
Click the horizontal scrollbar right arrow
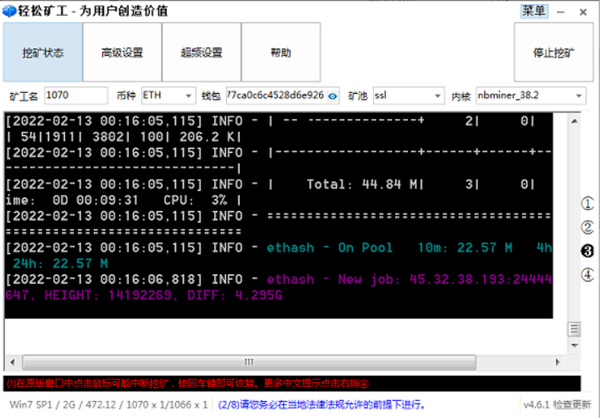click(x=558, y=362)
